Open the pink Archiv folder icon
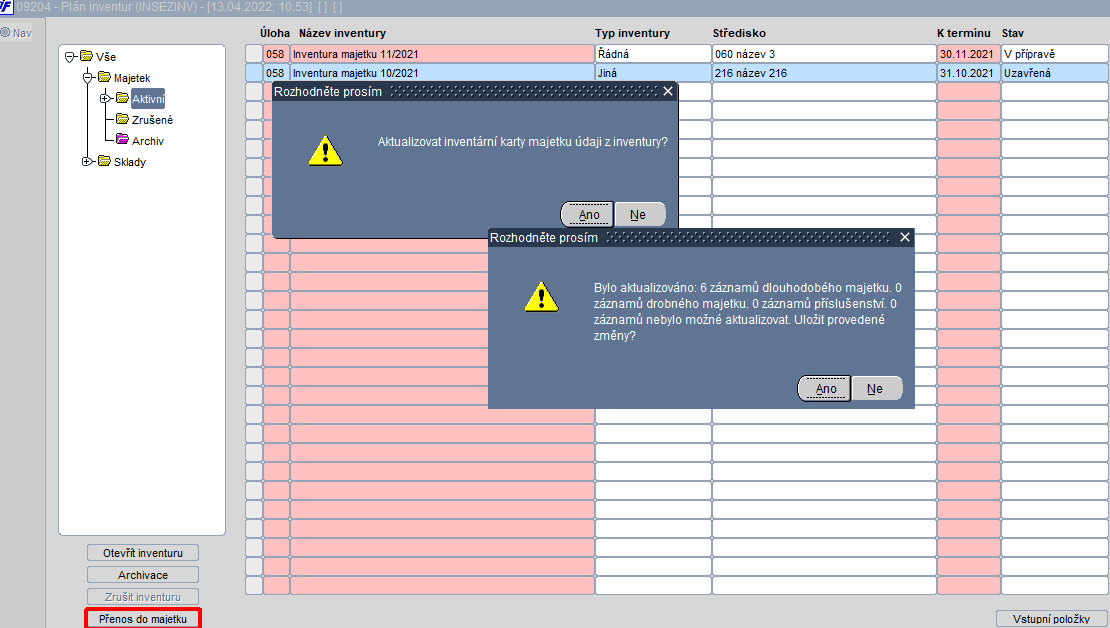Screen dimensions: 1110x628 tap(122, 139)
